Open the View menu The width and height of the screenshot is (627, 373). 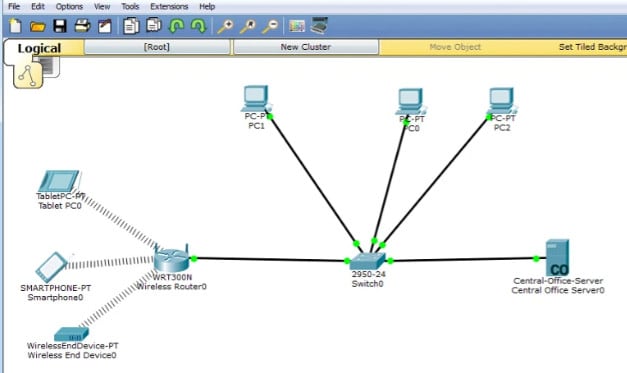[x=102, y=6]
